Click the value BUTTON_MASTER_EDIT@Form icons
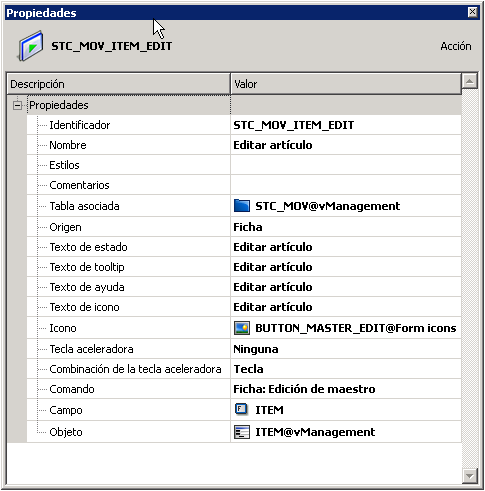 (356, 328)
